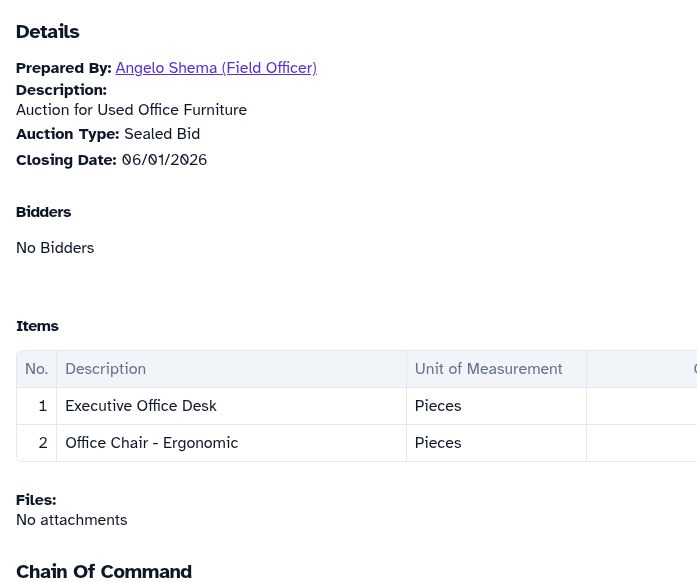
Task: Click the Items section heading
Action: point(37,326)
